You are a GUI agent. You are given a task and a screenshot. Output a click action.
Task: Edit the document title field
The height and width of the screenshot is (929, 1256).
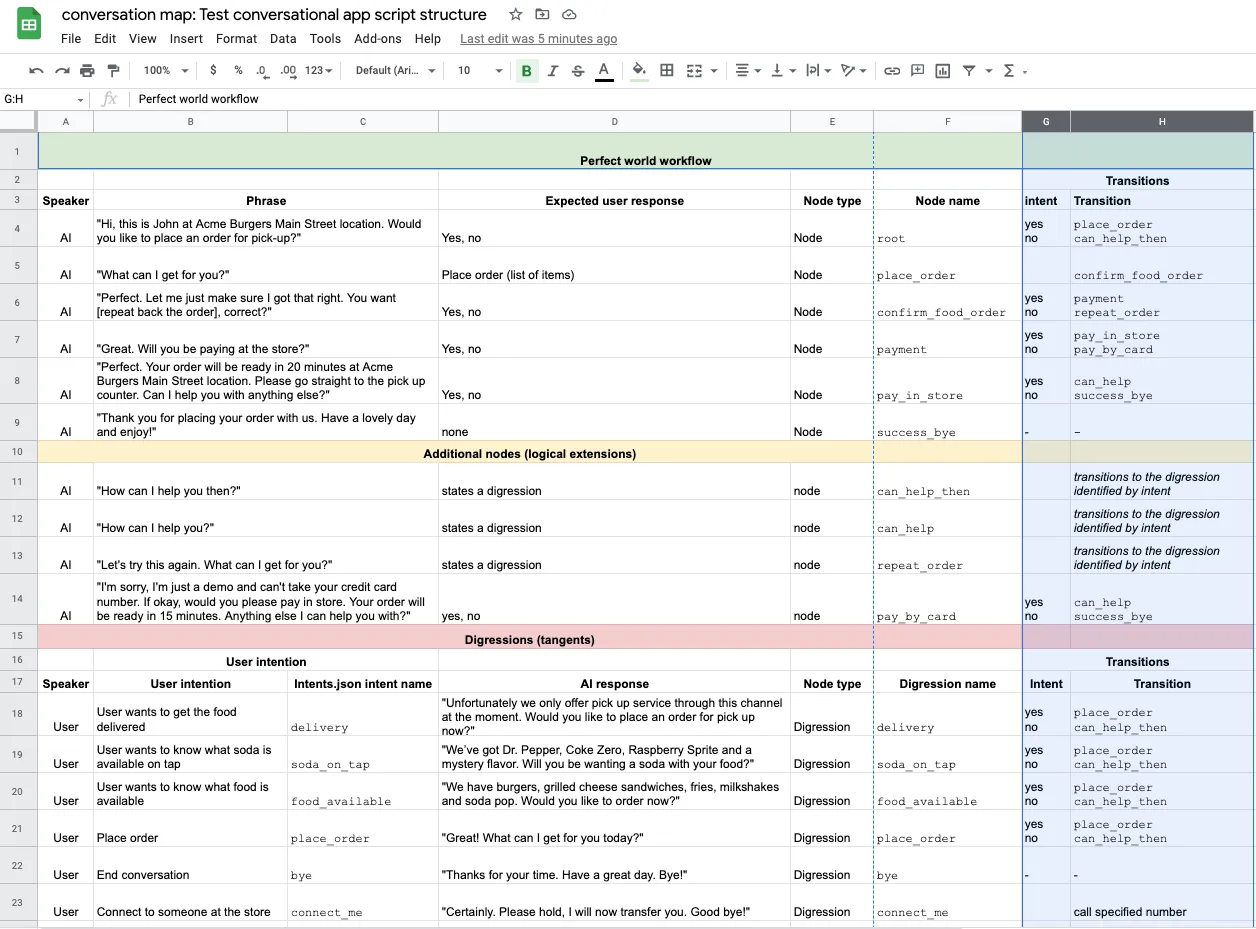tap(274, 15)
